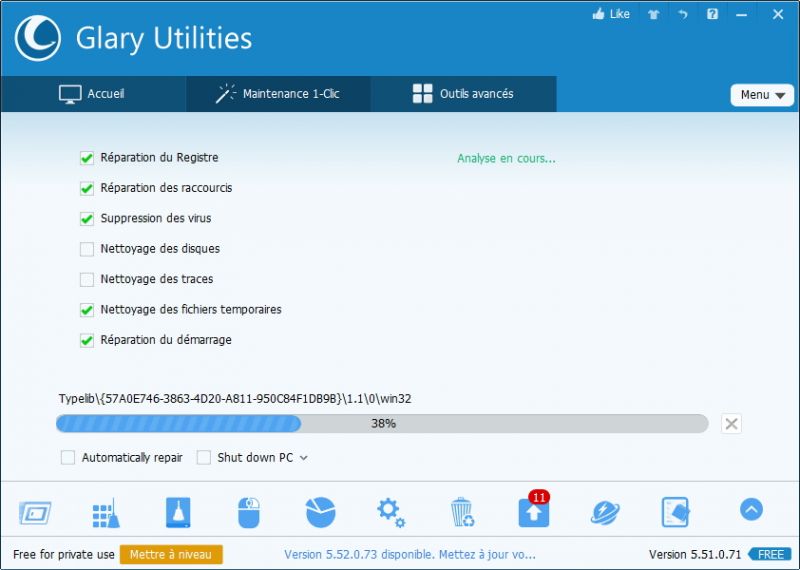Open the Outils avancés tab
This screenshot has width=800, height=570.
pos(463,94)
